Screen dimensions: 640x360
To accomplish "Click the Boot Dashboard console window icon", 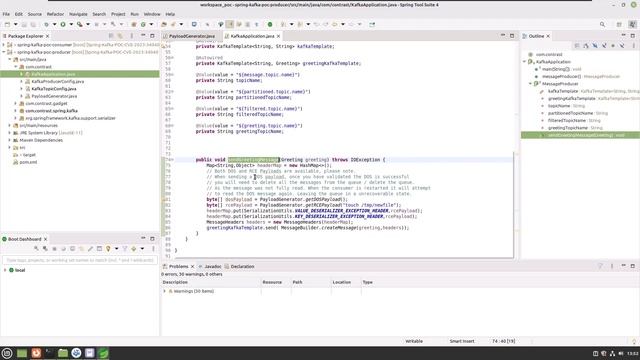I will click(x=99, y=249).
